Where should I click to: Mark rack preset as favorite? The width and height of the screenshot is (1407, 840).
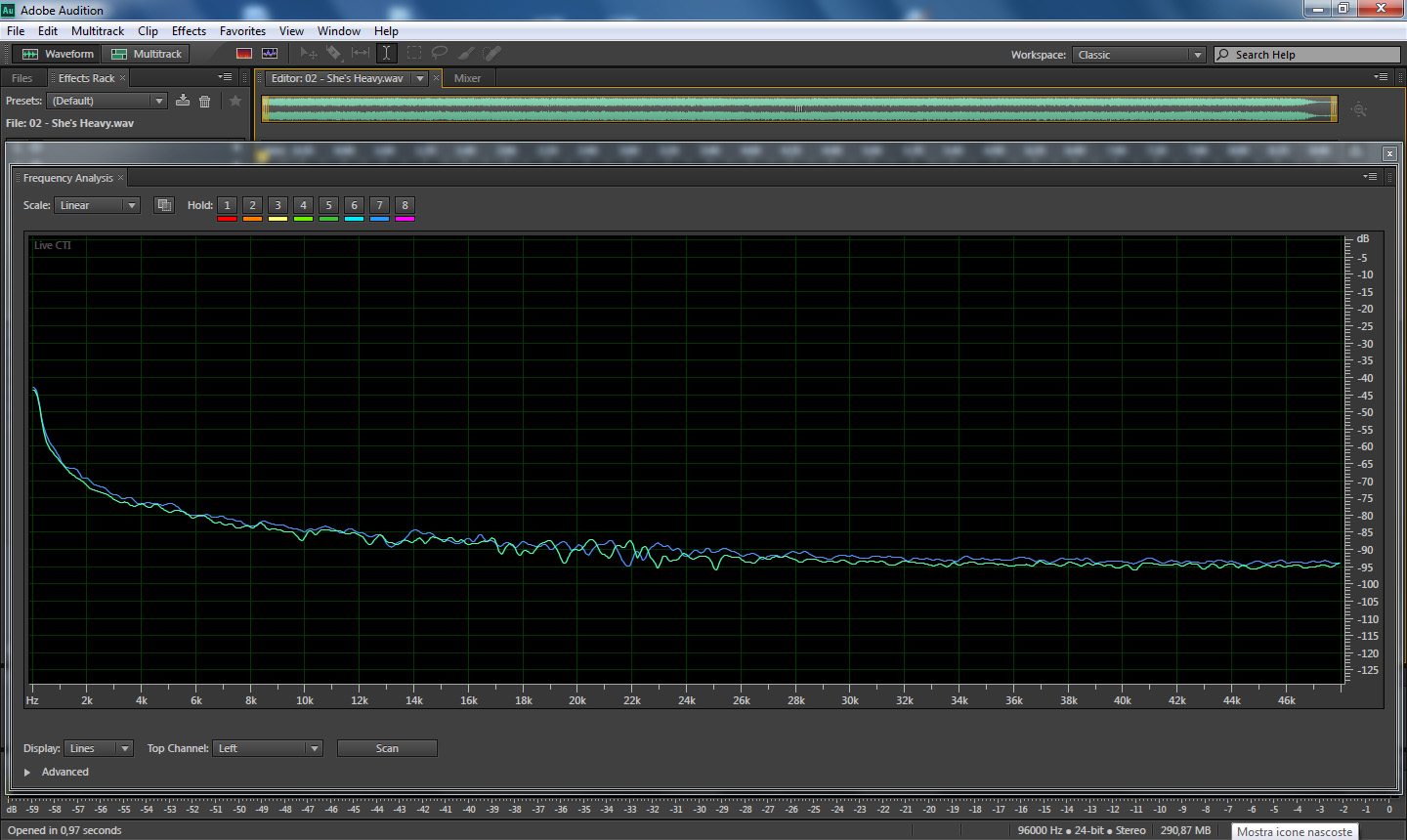pyautogui.click(x=235, y=101)
